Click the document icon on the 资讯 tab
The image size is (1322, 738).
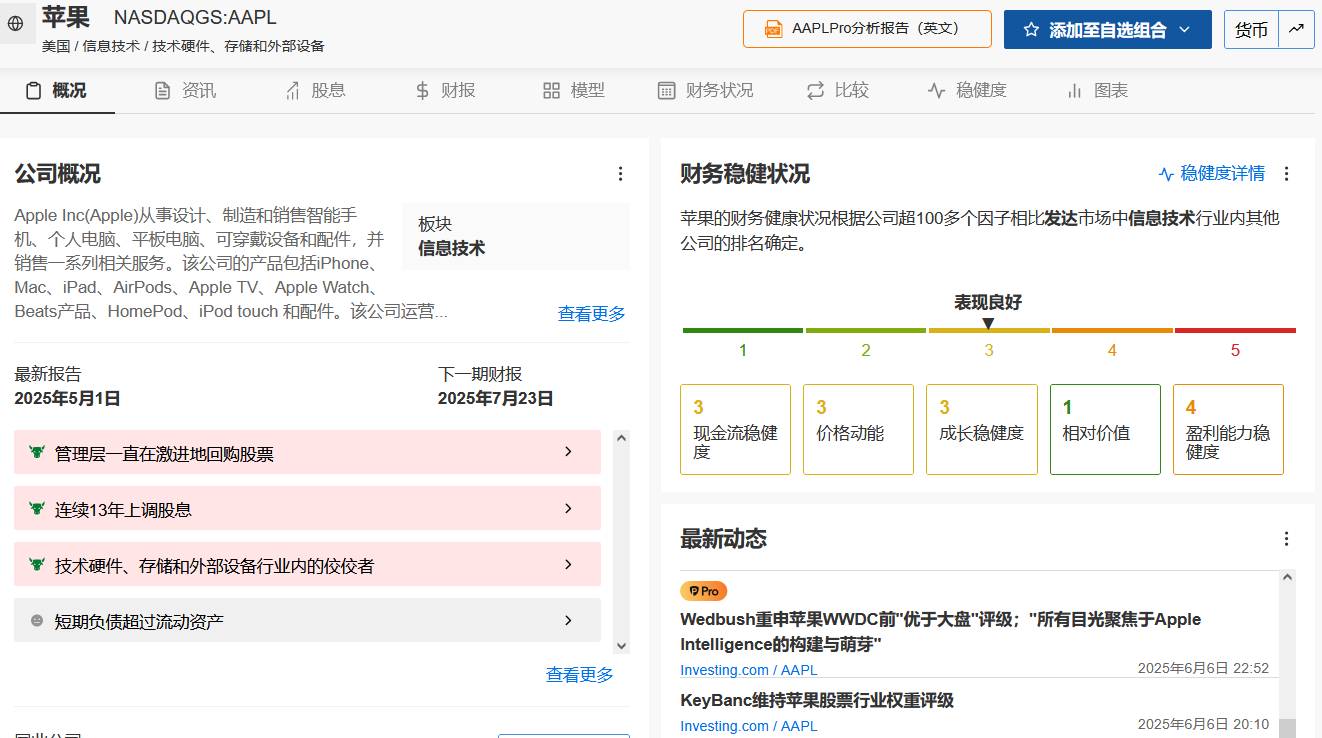[162, 91]
